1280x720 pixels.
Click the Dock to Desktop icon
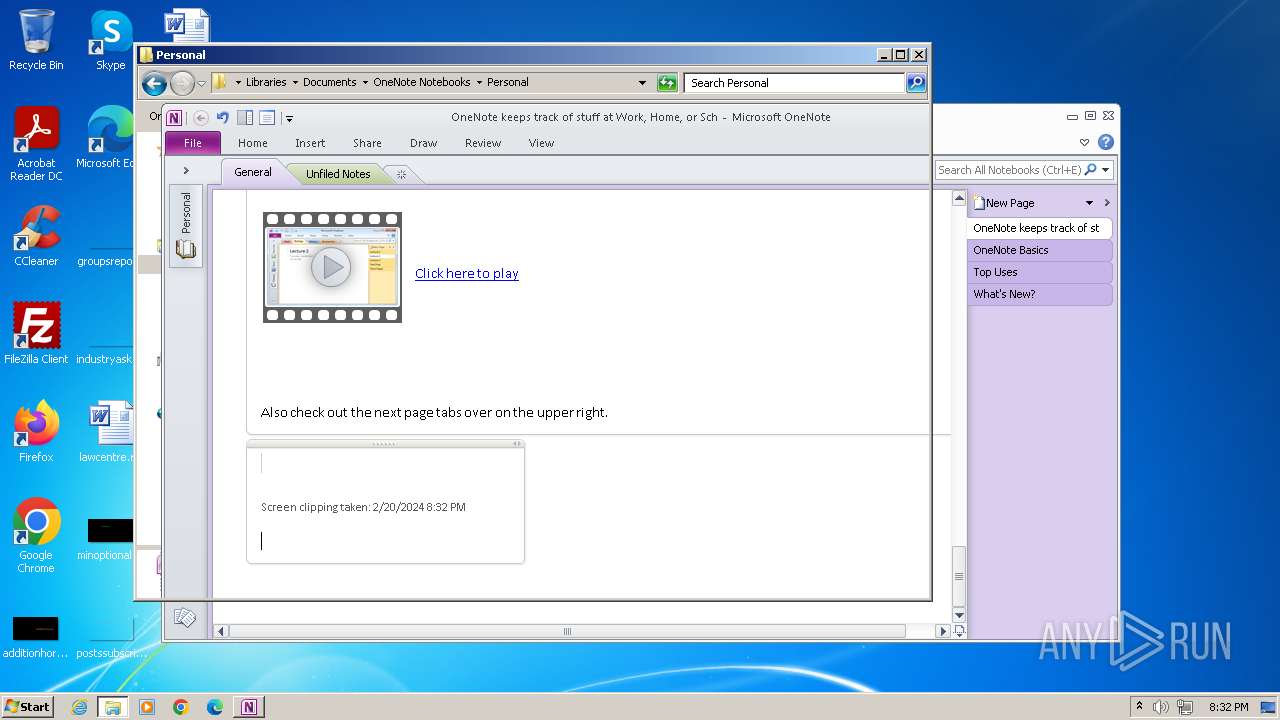[x=245, y=118]
